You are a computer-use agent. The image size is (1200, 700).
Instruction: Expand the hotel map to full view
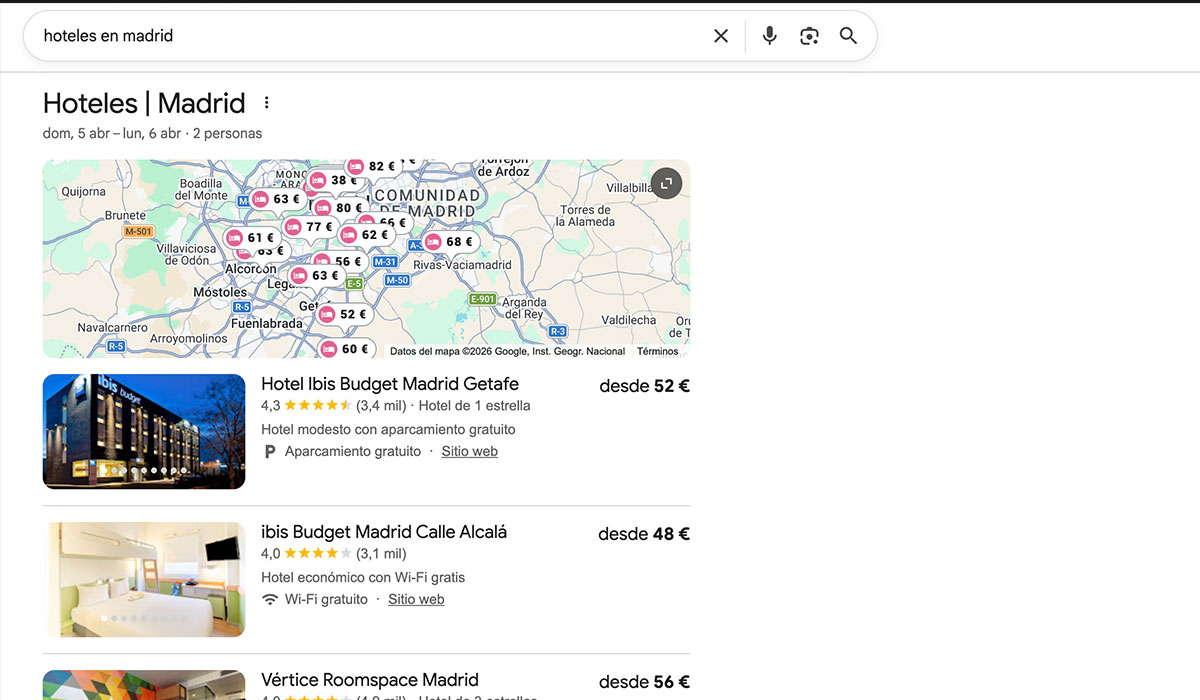pos(666,183)
